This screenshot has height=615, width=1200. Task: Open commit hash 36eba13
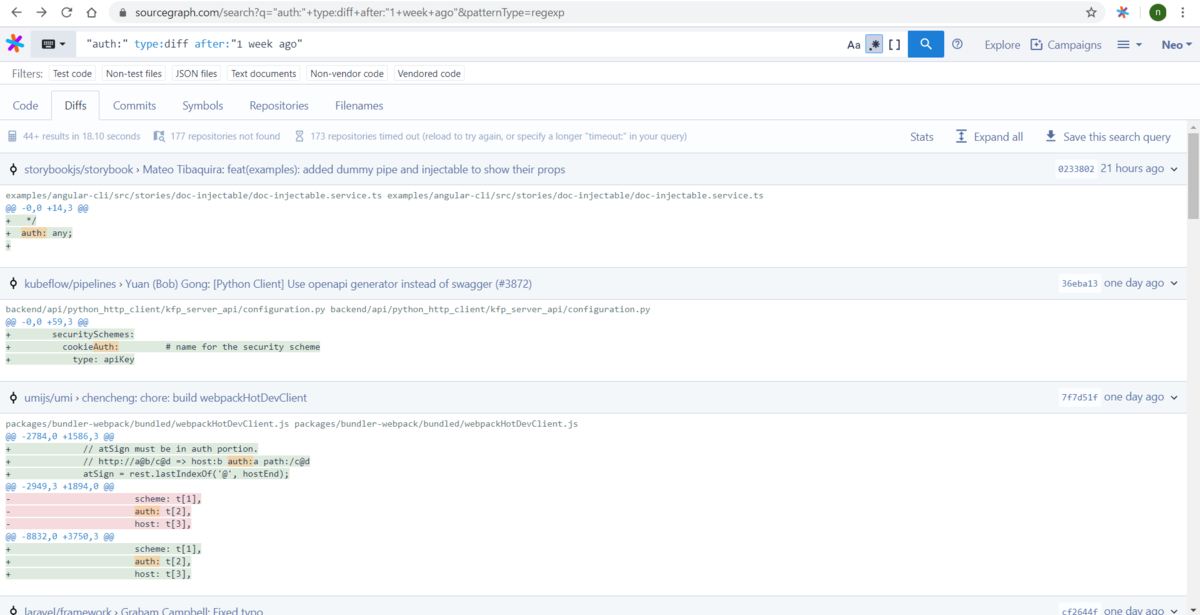pyautogui.click(x=1079, y=284)
